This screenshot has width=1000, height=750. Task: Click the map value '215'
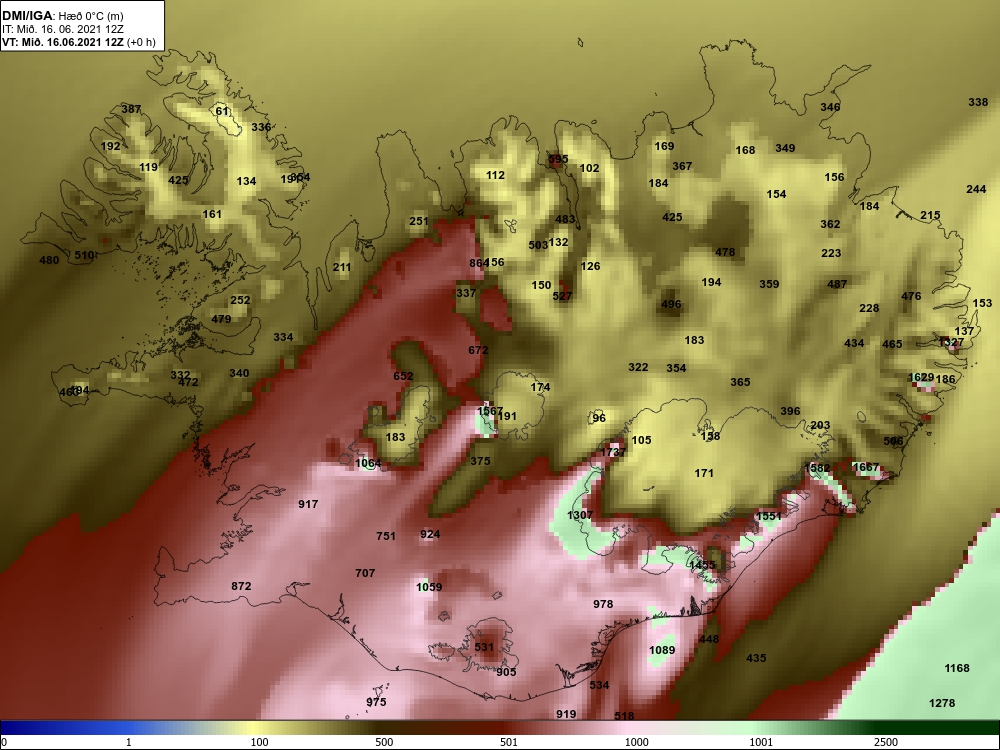[x=930, y=216]
